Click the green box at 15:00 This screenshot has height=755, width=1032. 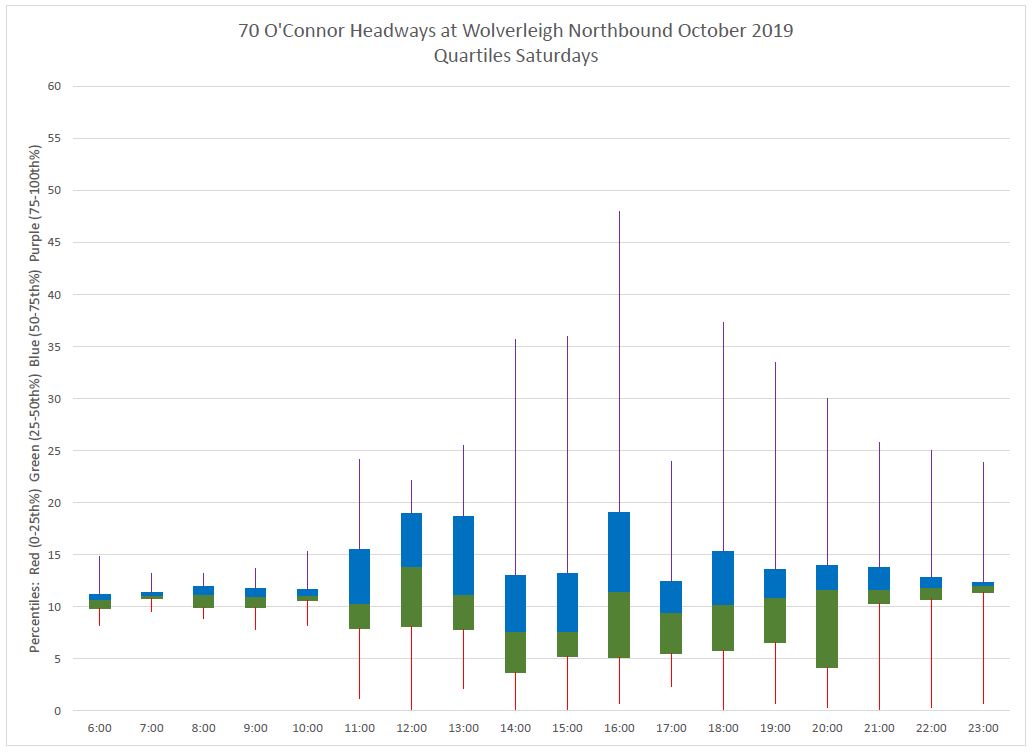(x=567, y=645)
